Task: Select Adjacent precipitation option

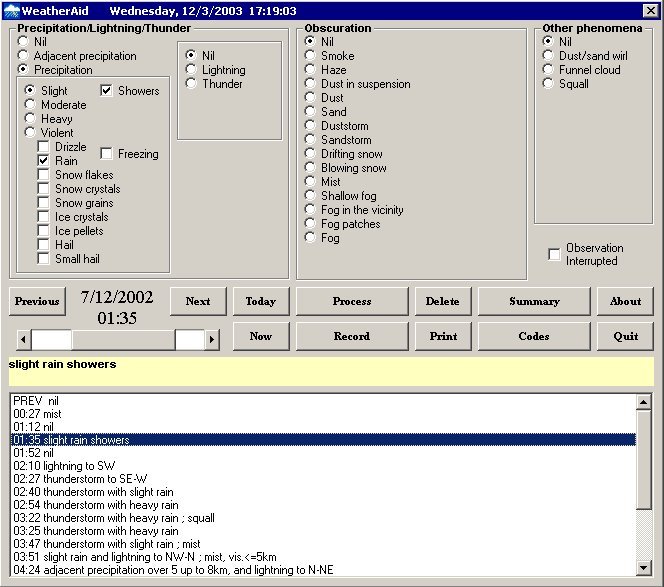Action: pos(23,55)
